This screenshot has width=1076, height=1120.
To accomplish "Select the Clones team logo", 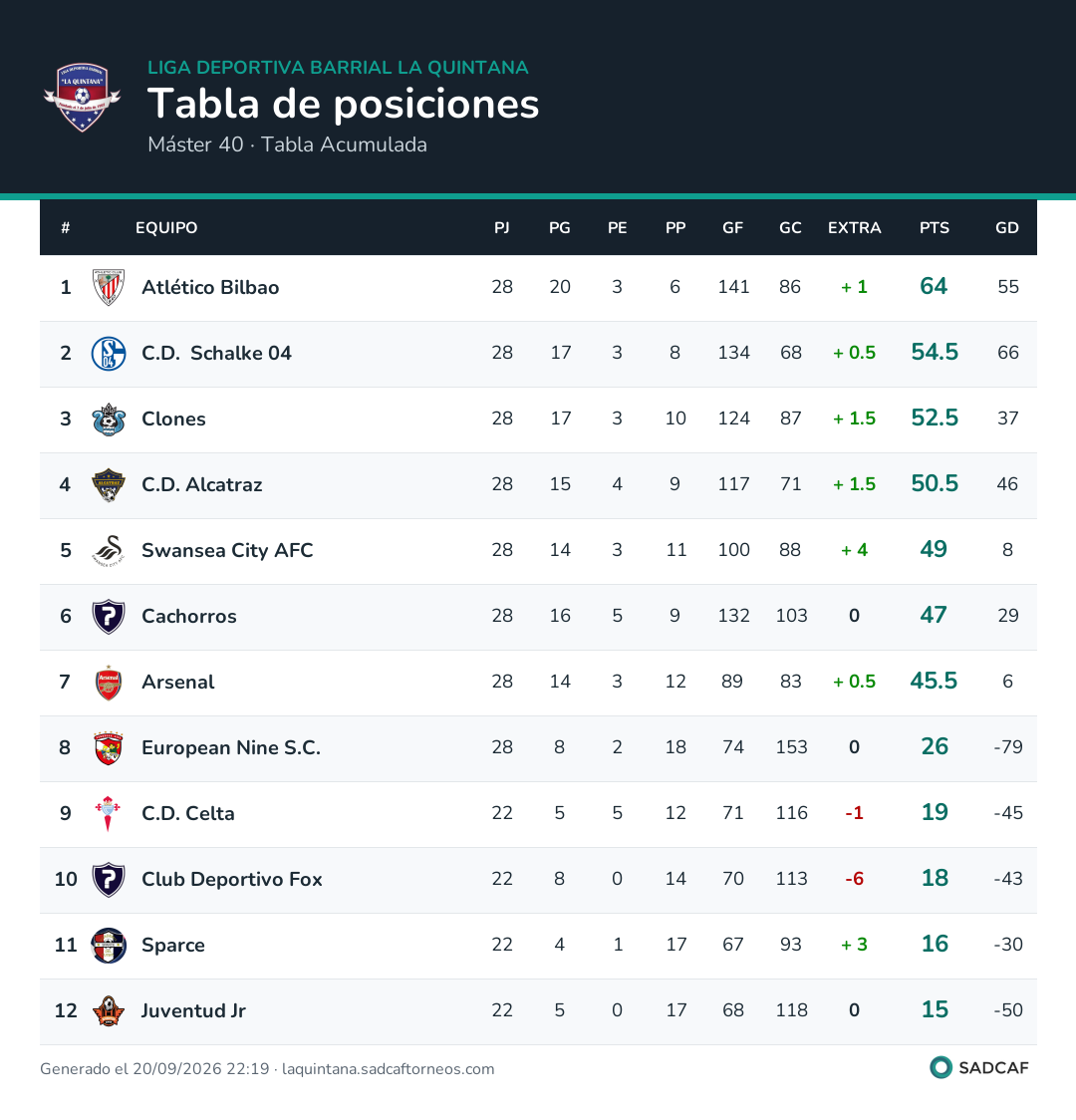I will [109, 419].
